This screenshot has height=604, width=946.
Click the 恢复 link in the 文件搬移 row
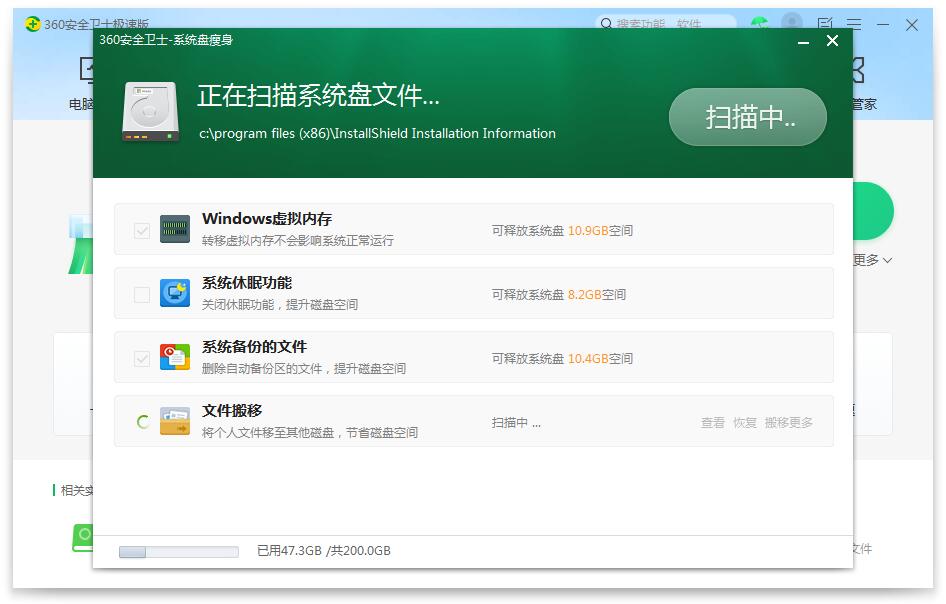click(744, 422)
